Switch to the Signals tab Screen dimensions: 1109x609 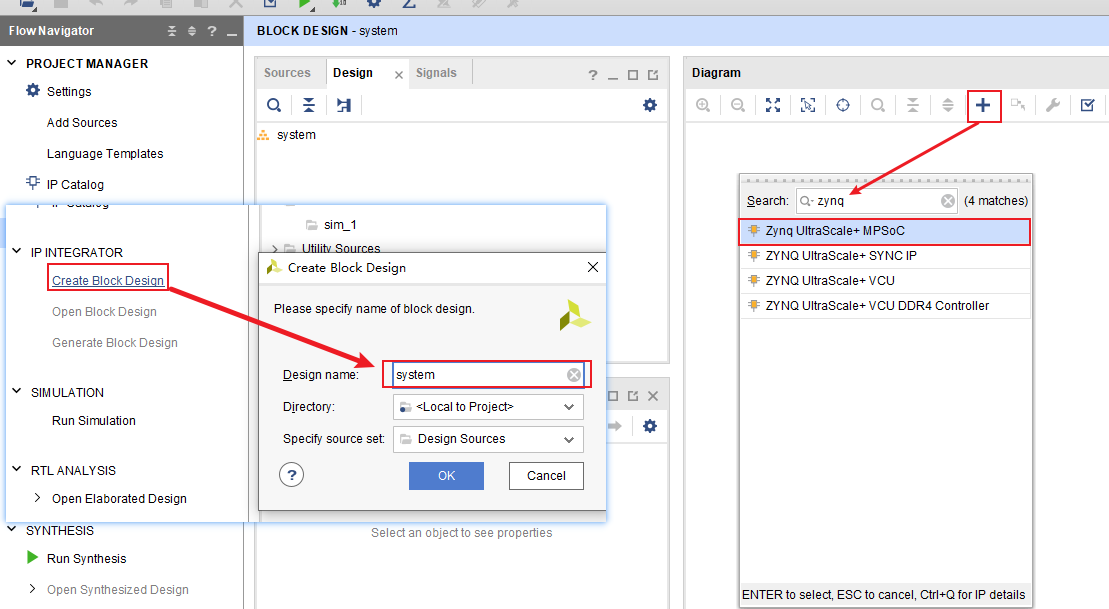tap(436, 73)
